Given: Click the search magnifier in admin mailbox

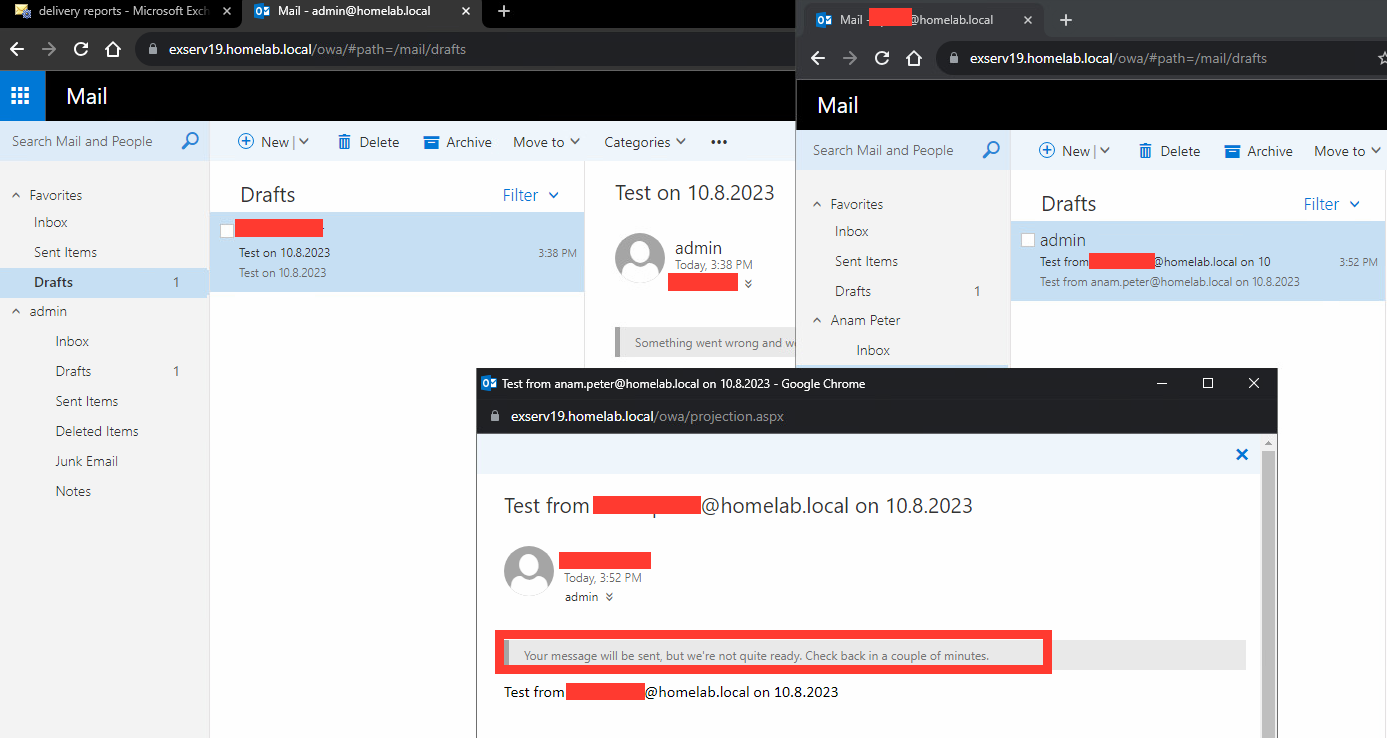Looking at the screenshot, I should (x=190, y=141).
